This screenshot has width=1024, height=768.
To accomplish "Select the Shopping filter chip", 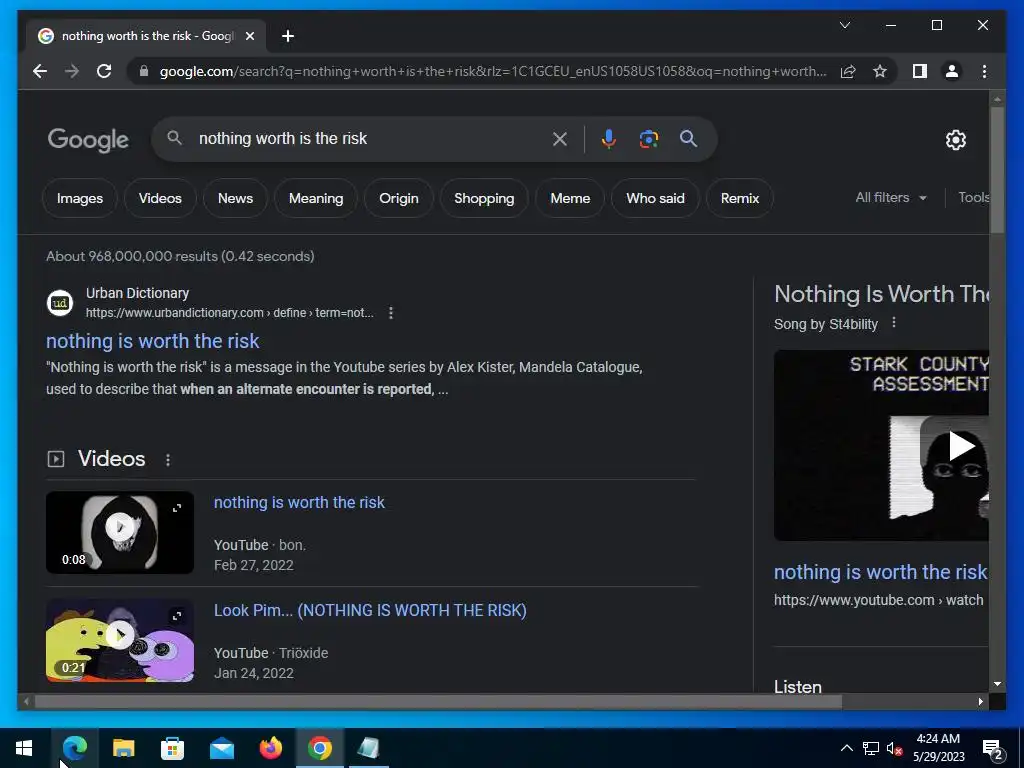I will pos(484,198).
